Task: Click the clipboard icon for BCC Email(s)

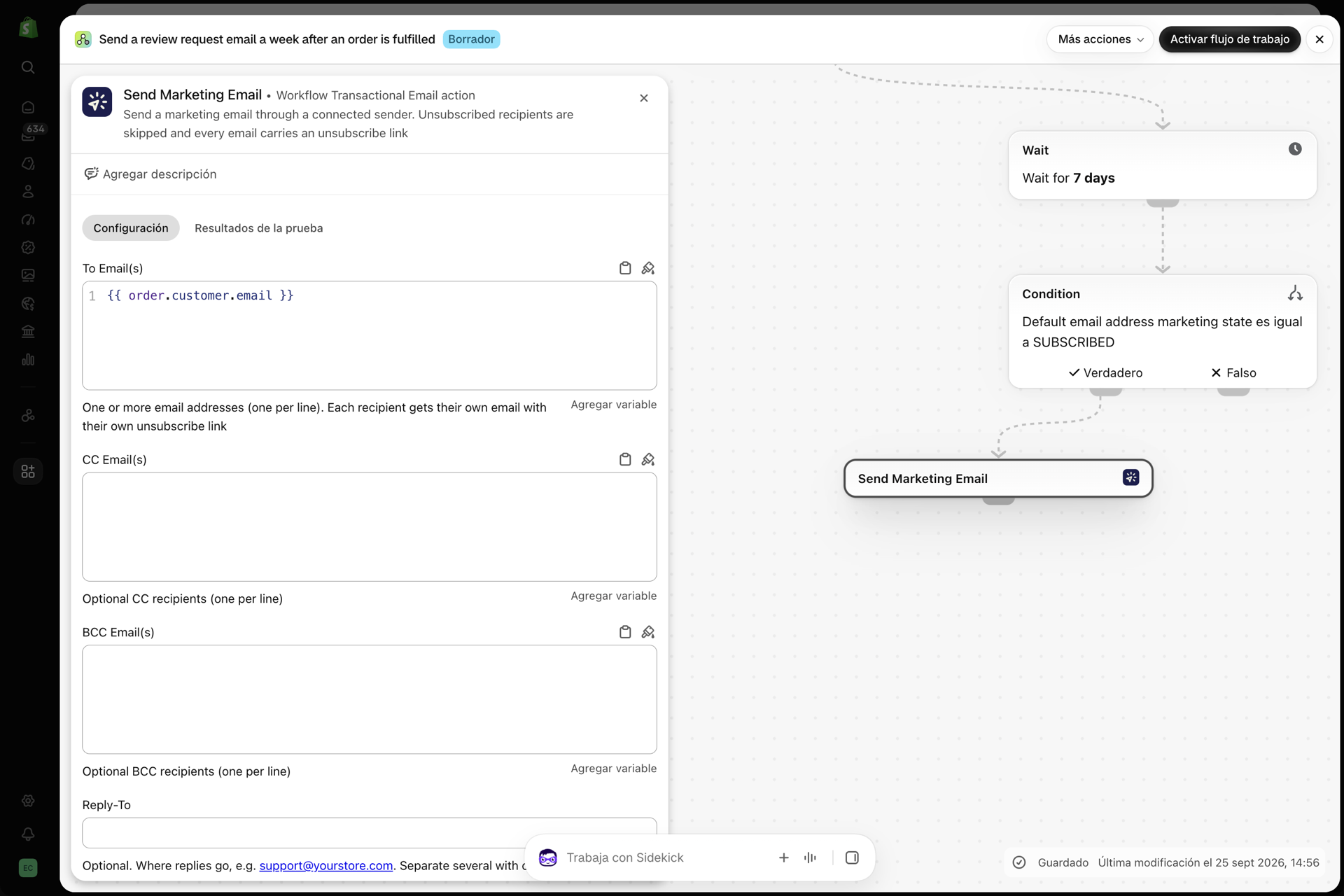Action: pos(625,632)
